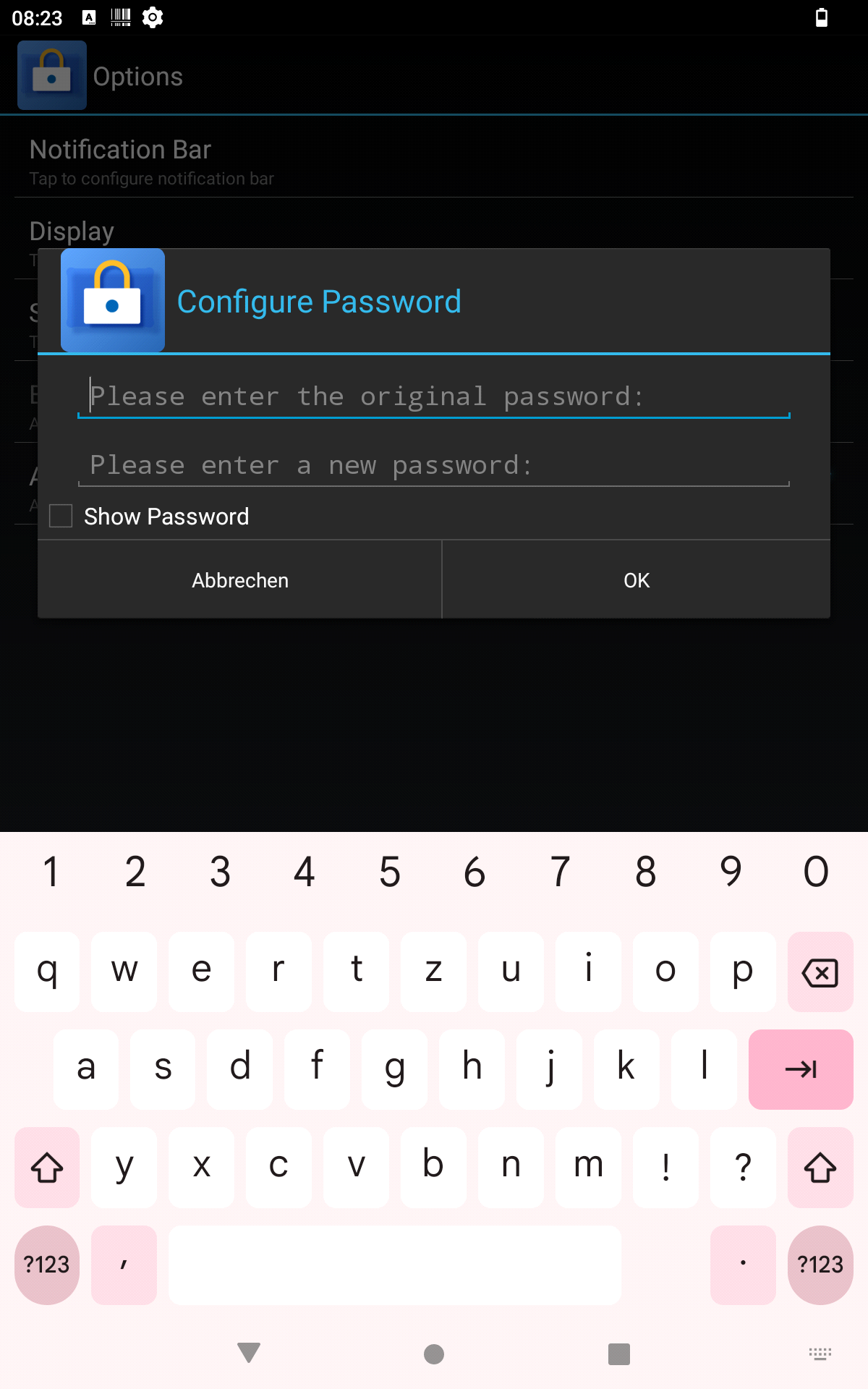Tap the space bar key

395,1265
